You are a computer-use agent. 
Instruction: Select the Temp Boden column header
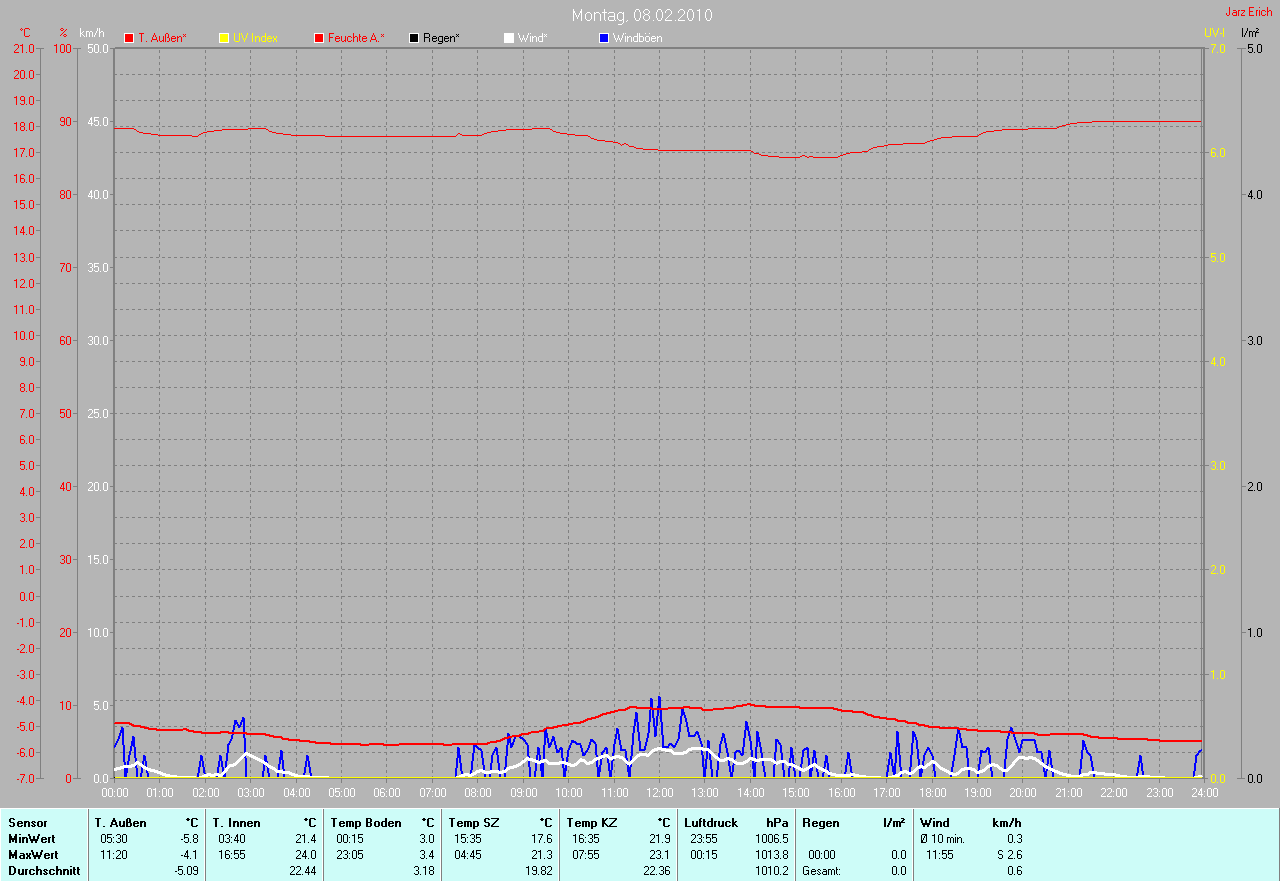pos(366,823)
